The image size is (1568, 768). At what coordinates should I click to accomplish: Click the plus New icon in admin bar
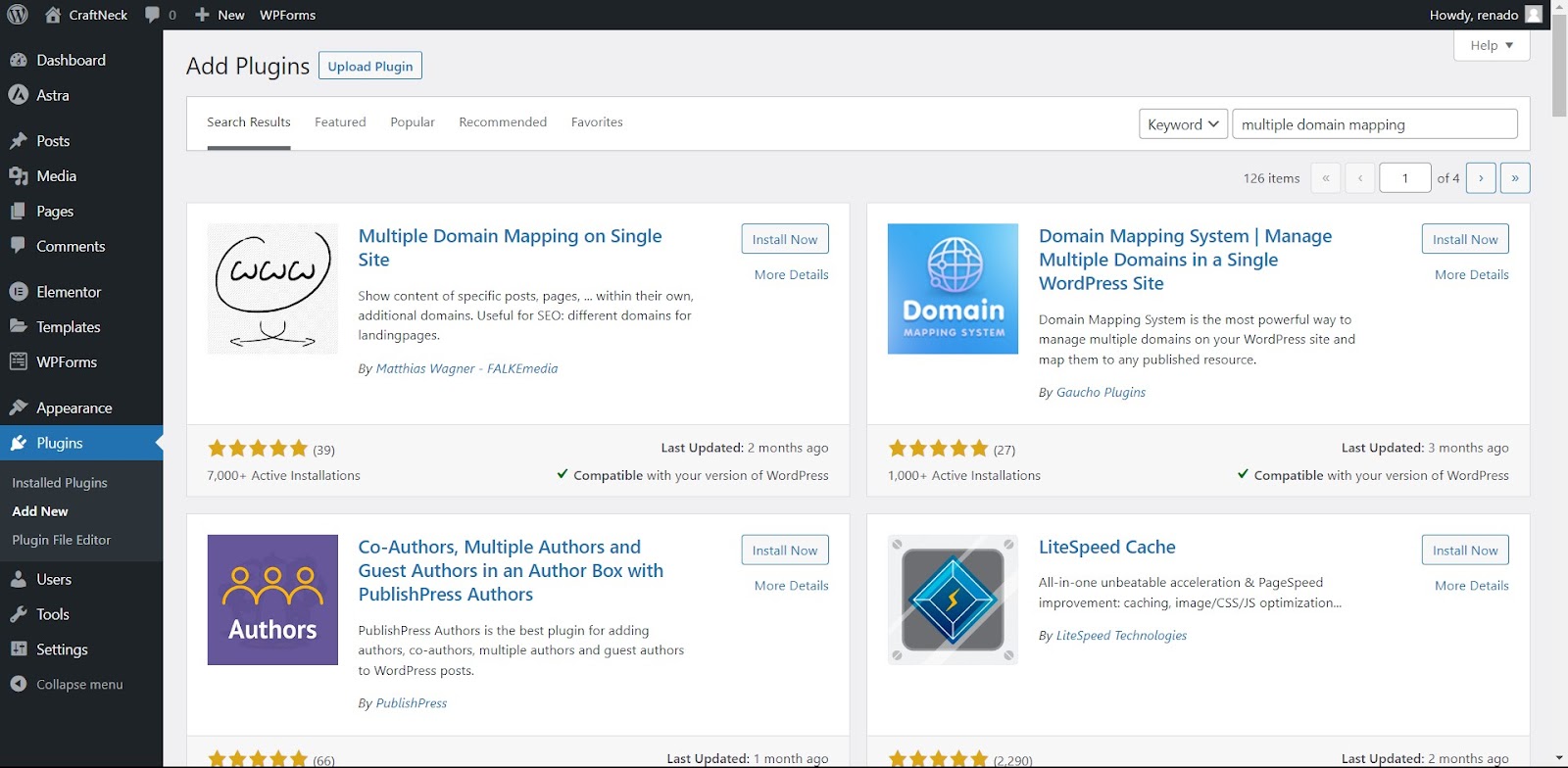(x=202, y=15)
